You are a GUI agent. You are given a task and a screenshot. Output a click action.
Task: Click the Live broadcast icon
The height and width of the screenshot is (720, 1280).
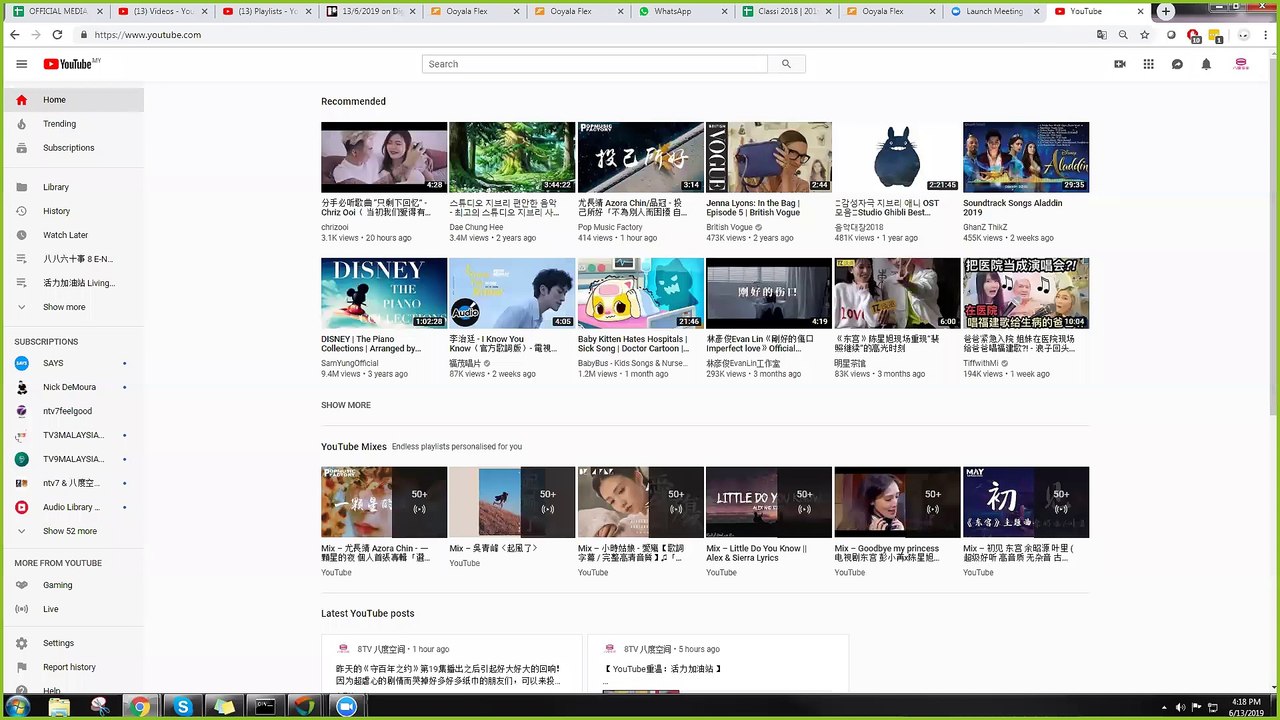[22, 609]
